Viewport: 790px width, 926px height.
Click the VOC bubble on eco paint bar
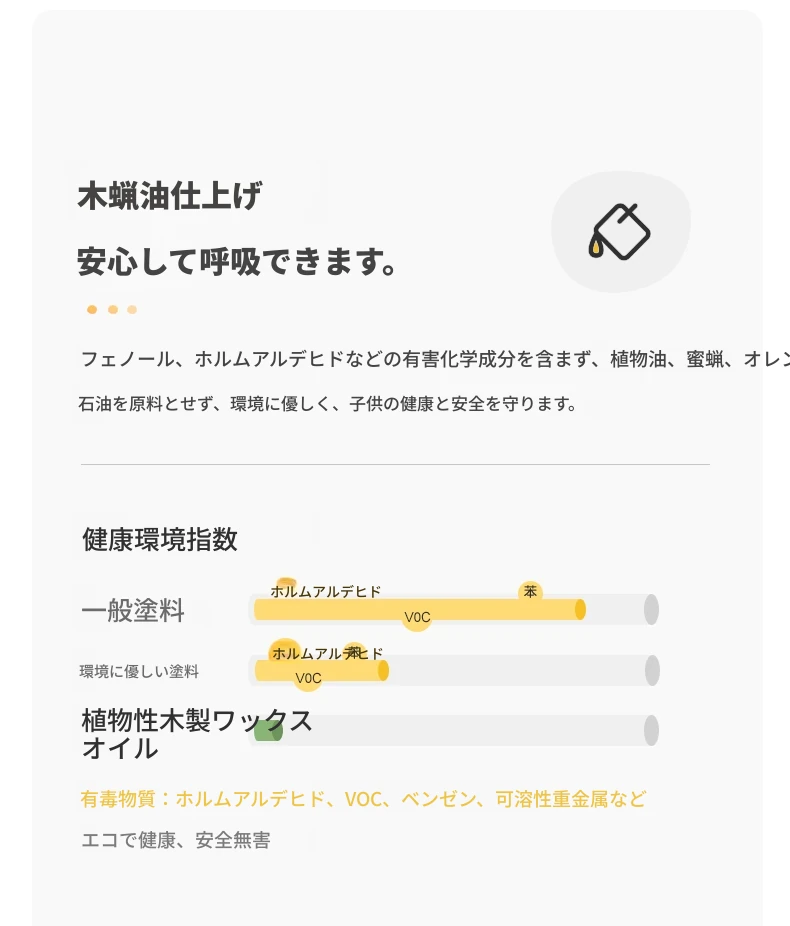click(x=308, y=678)
